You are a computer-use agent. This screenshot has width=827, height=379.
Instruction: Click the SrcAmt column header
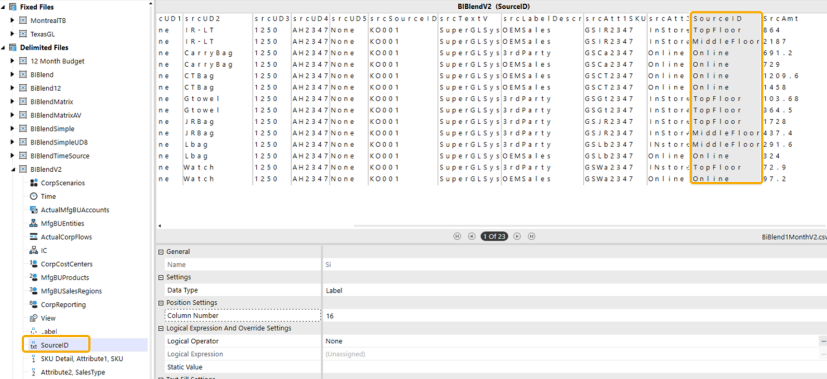point(781,18)
